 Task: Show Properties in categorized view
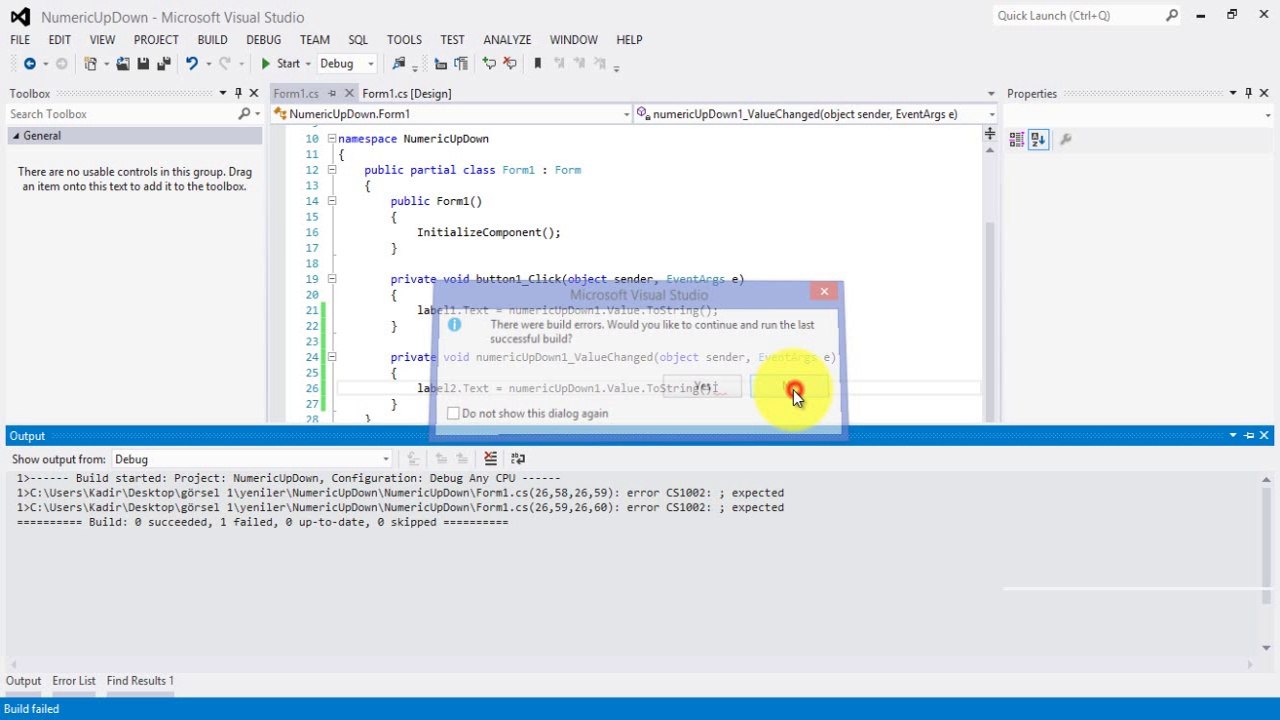coord(1017,140)
